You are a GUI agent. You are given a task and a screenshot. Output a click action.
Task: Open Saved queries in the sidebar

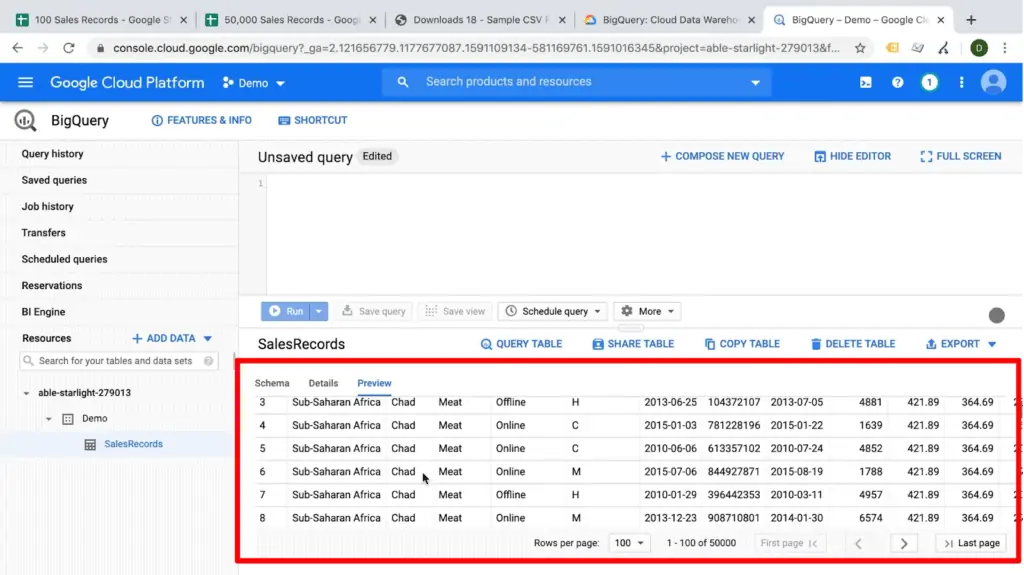54,180
